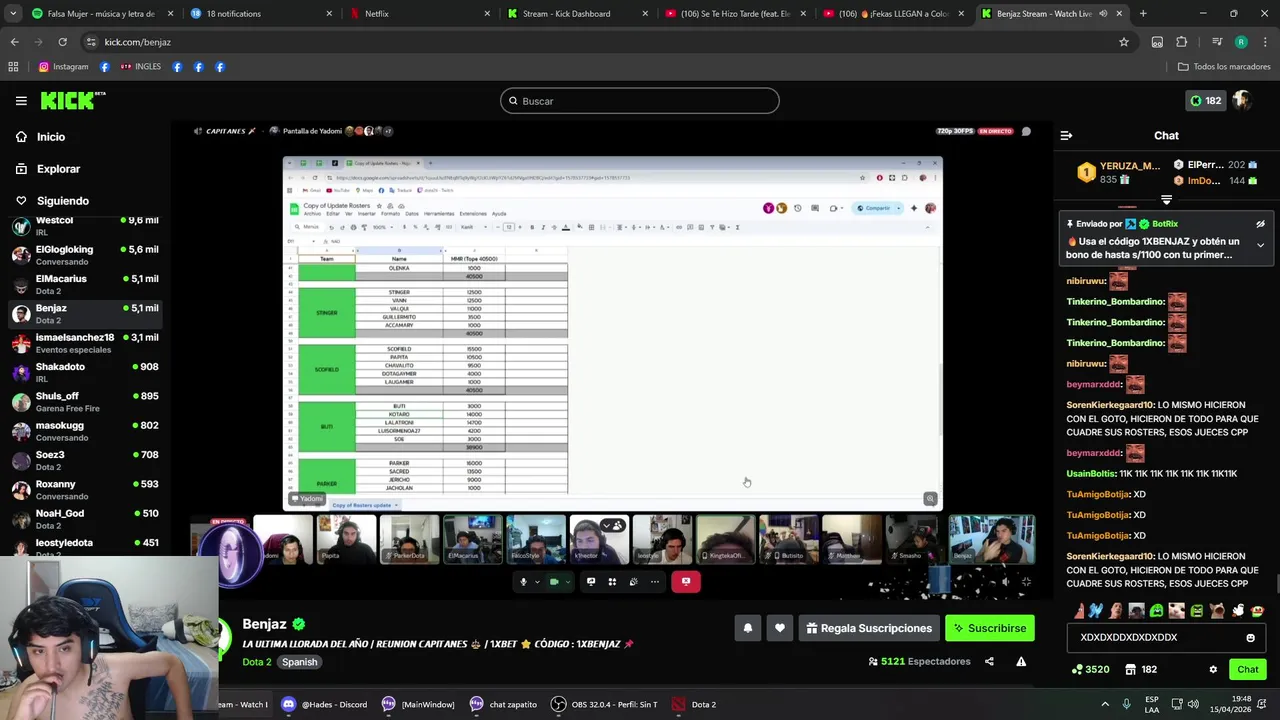Click the UsainBoltis username in chat
Screen dimensions: 1280x720
(x=1091, y=474)
